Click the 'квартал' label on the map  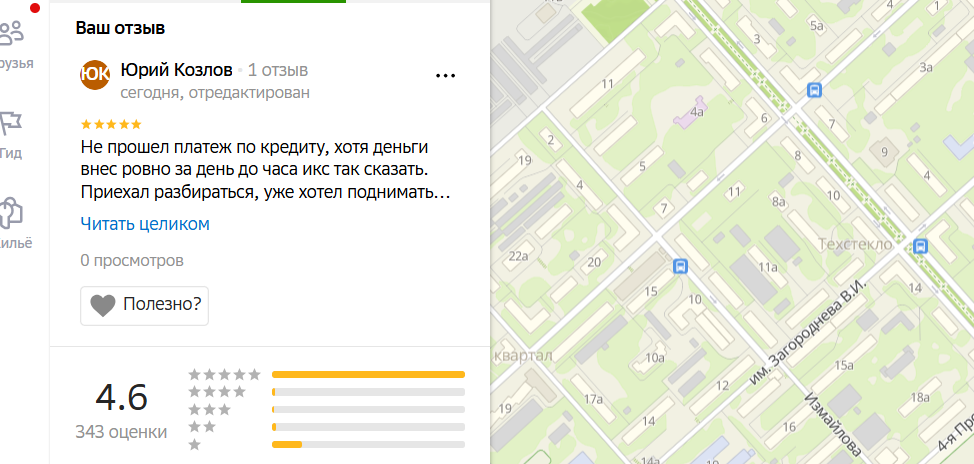point(523,357)
